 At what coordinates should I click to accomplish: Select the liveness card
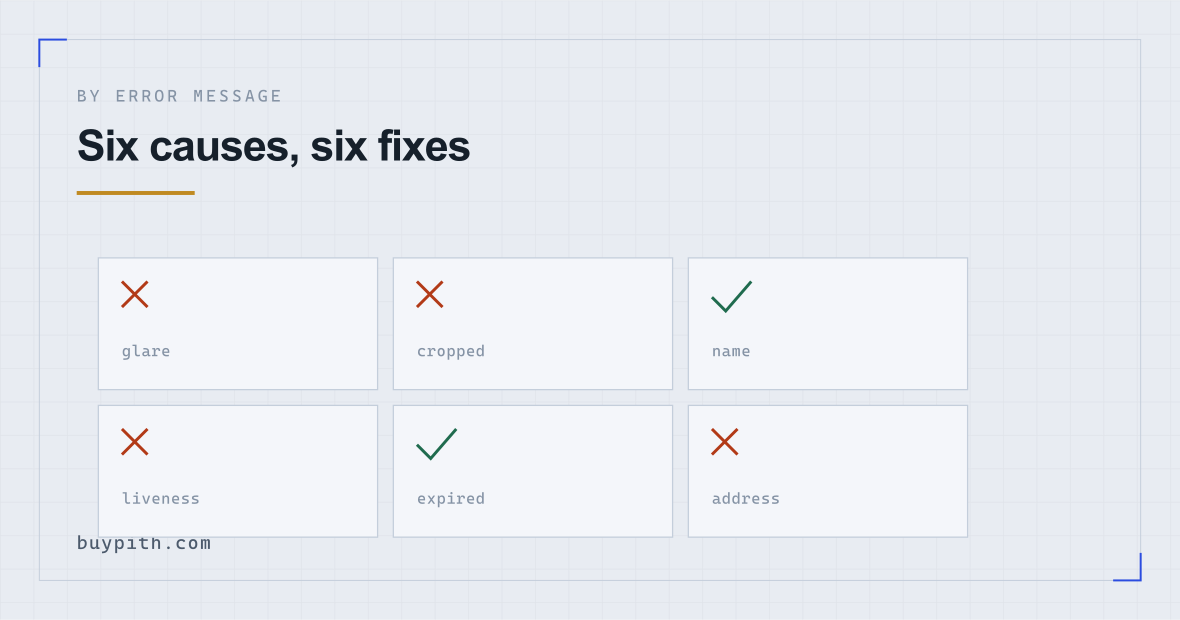pos(238,471)
